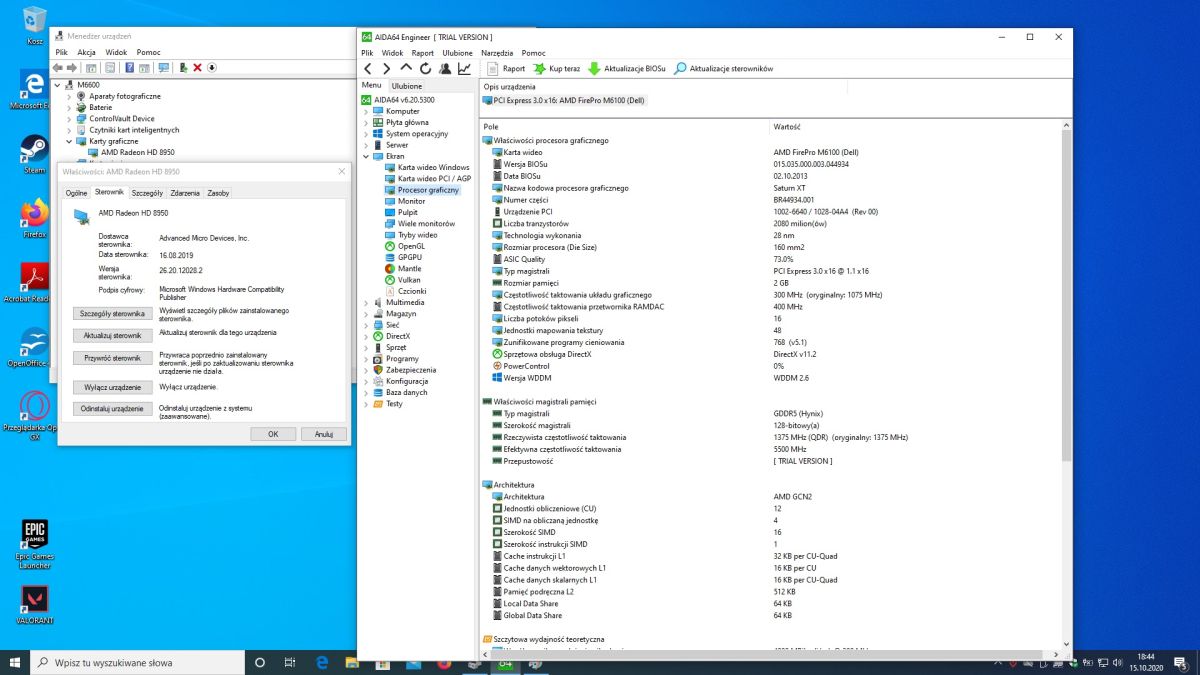Go forward with AIDA64 right arrow
Screen dimensions: 1200x675
[x=387, y=69]
